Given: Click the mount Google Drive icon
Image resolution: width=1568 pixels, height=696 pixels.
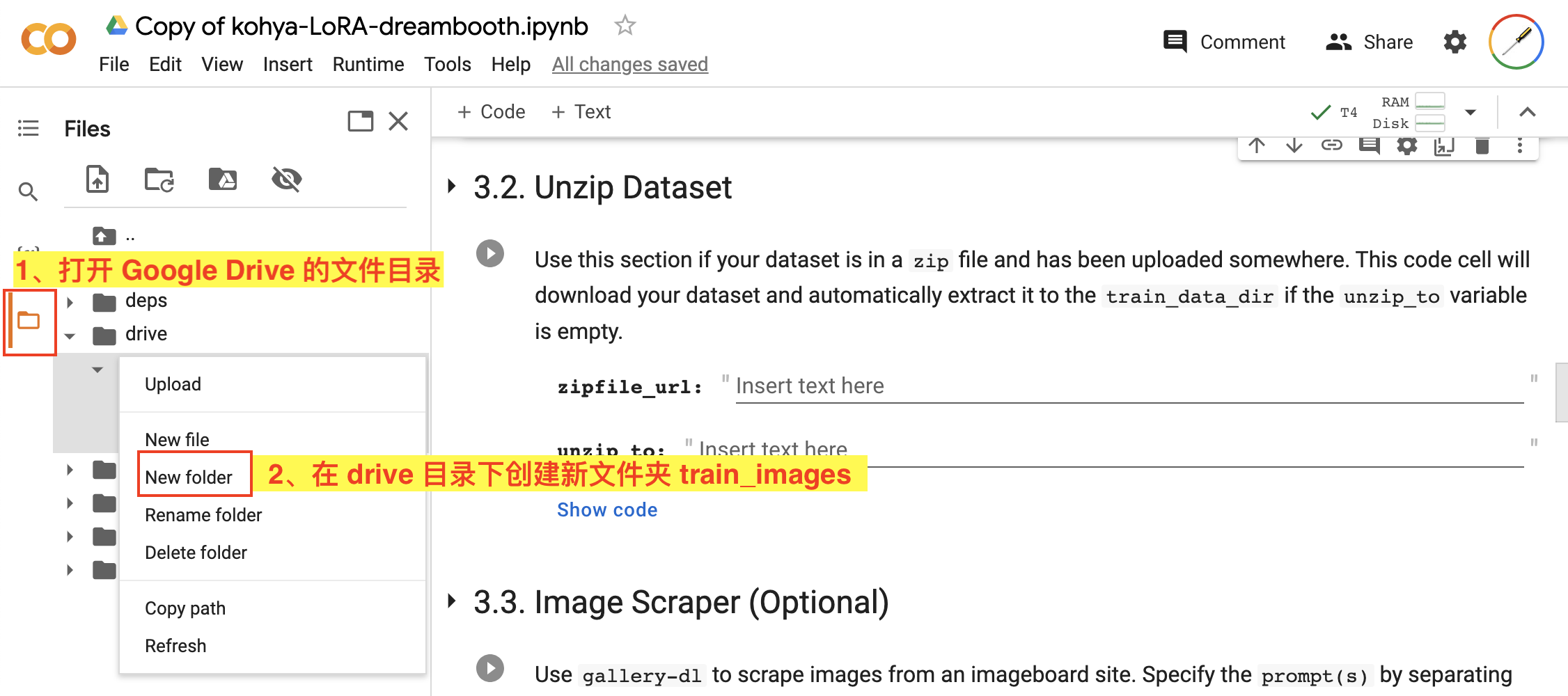Looking at the screenshot, I should 223,180.
